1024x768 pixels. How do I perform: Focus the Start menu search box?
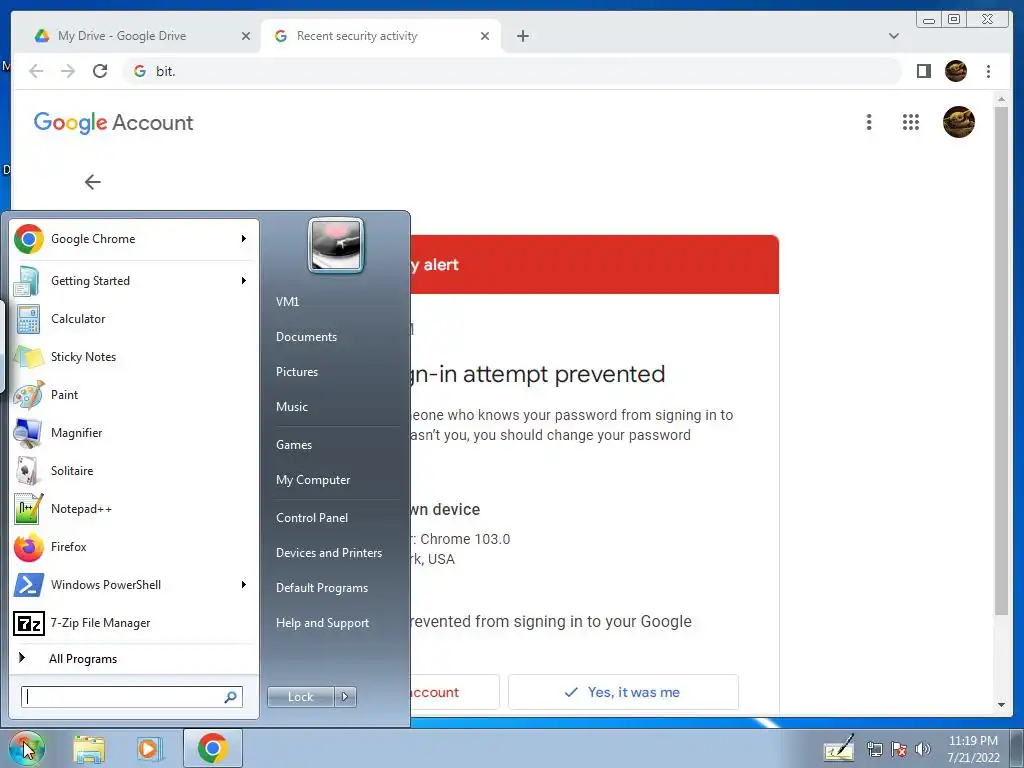pos(131,697)
